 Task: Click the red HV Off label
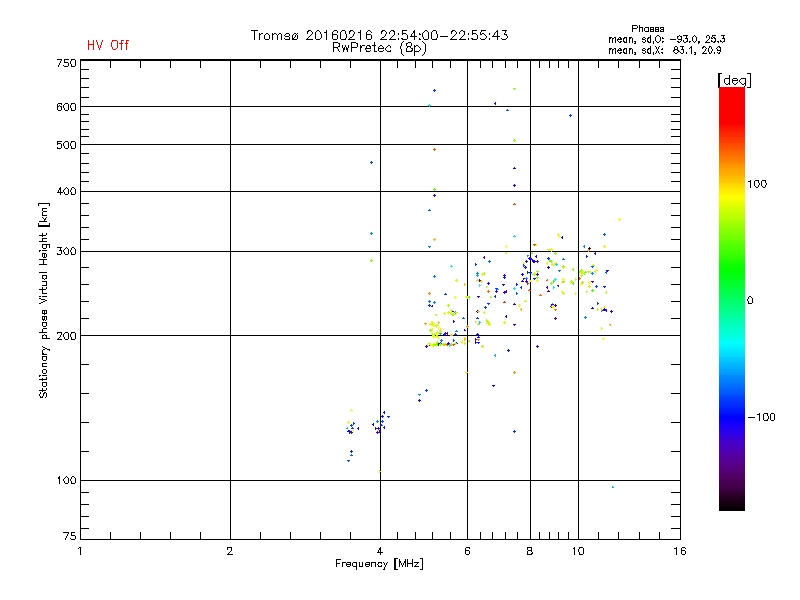tap(108, 45)
